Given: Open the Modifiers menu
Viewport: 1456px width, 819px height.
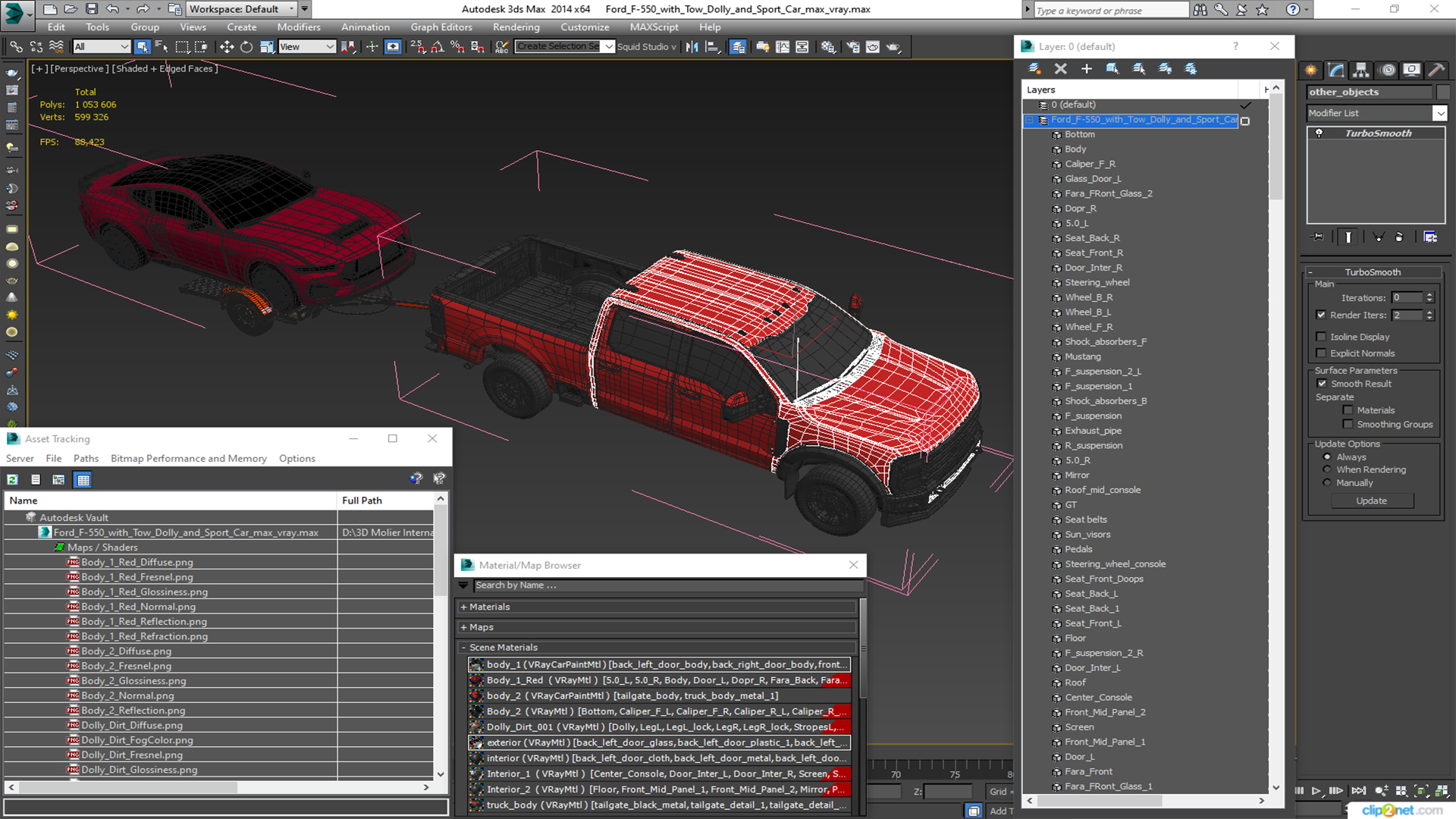Looking at the screenshot, I should tap(298, 27).
